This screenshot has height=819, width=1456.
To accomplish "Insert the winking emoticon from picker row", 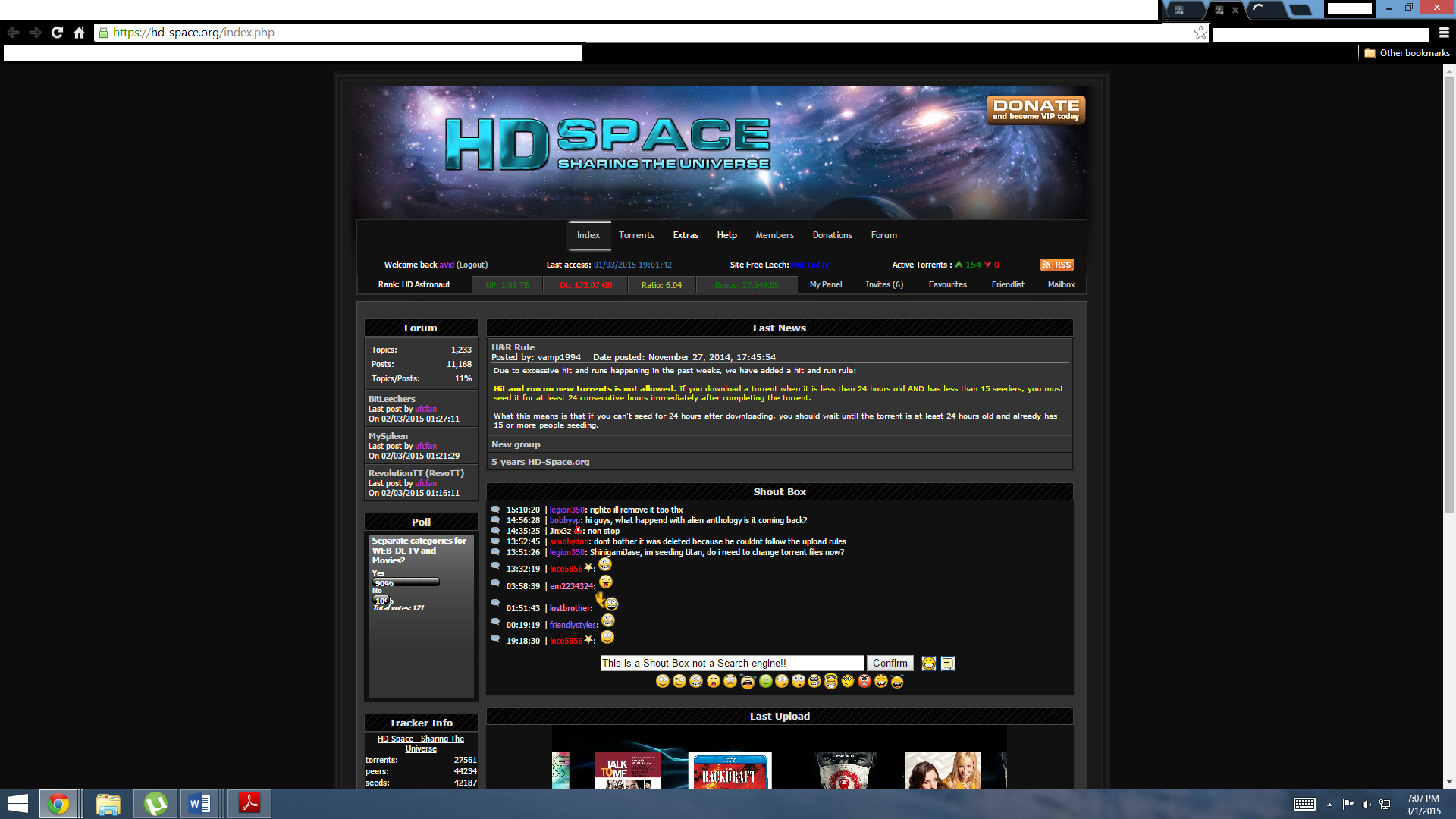I will (679, 681).
